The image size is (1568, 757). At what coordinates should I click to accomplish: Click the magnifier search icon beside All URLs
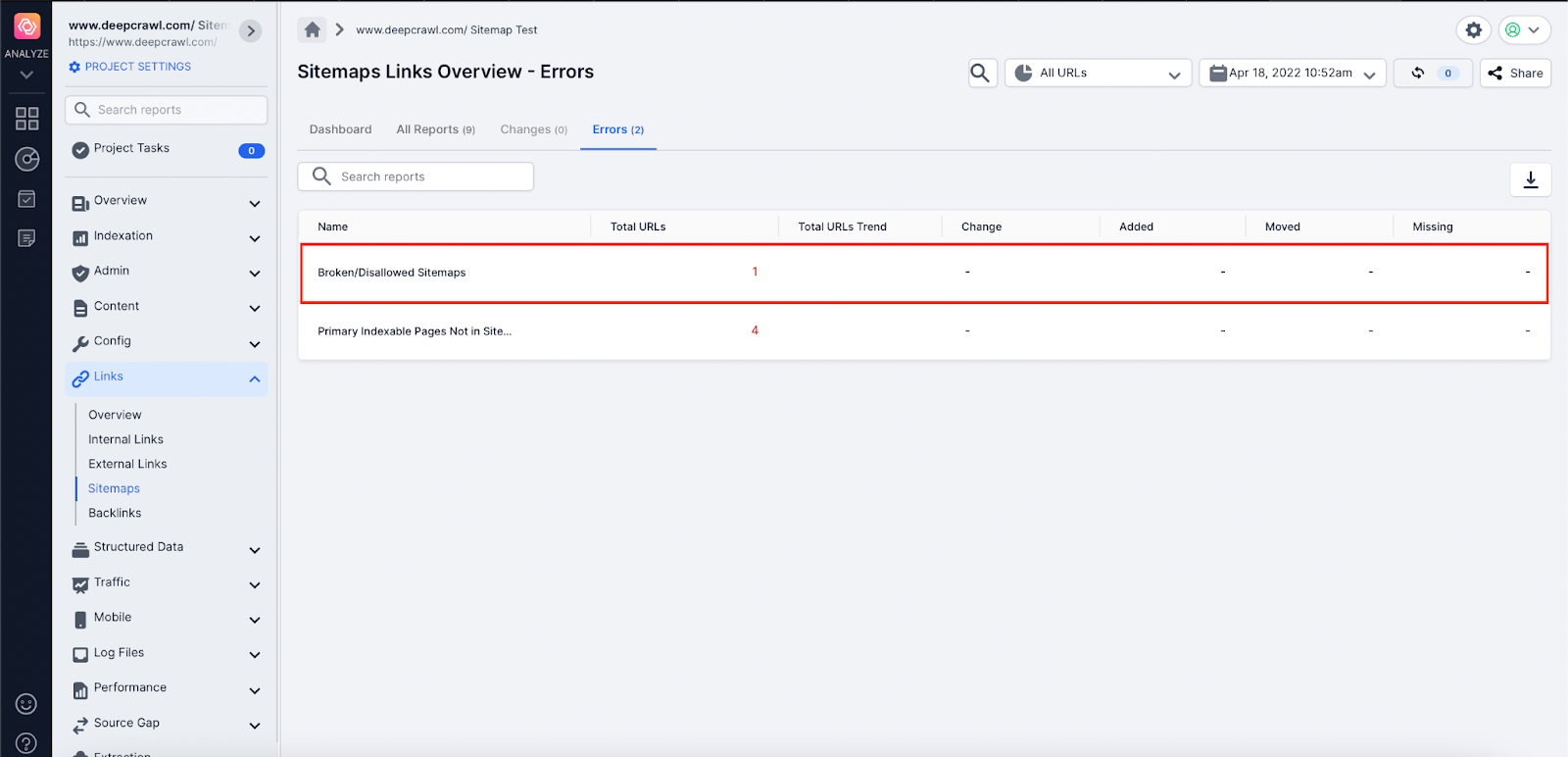(x=980, y=73)
